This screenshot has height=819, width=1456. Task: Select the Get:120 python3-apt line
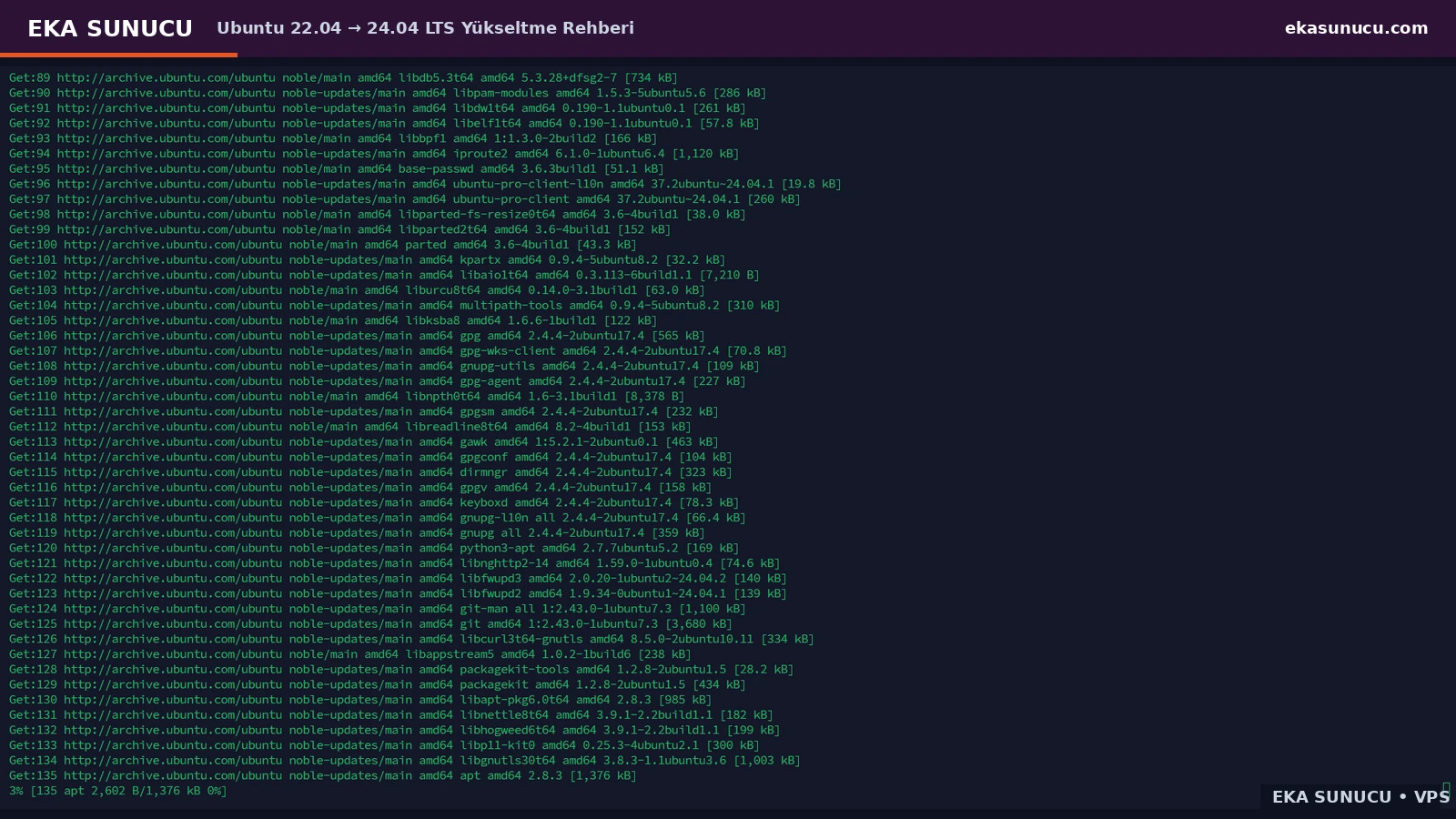(x=374, y=548)
